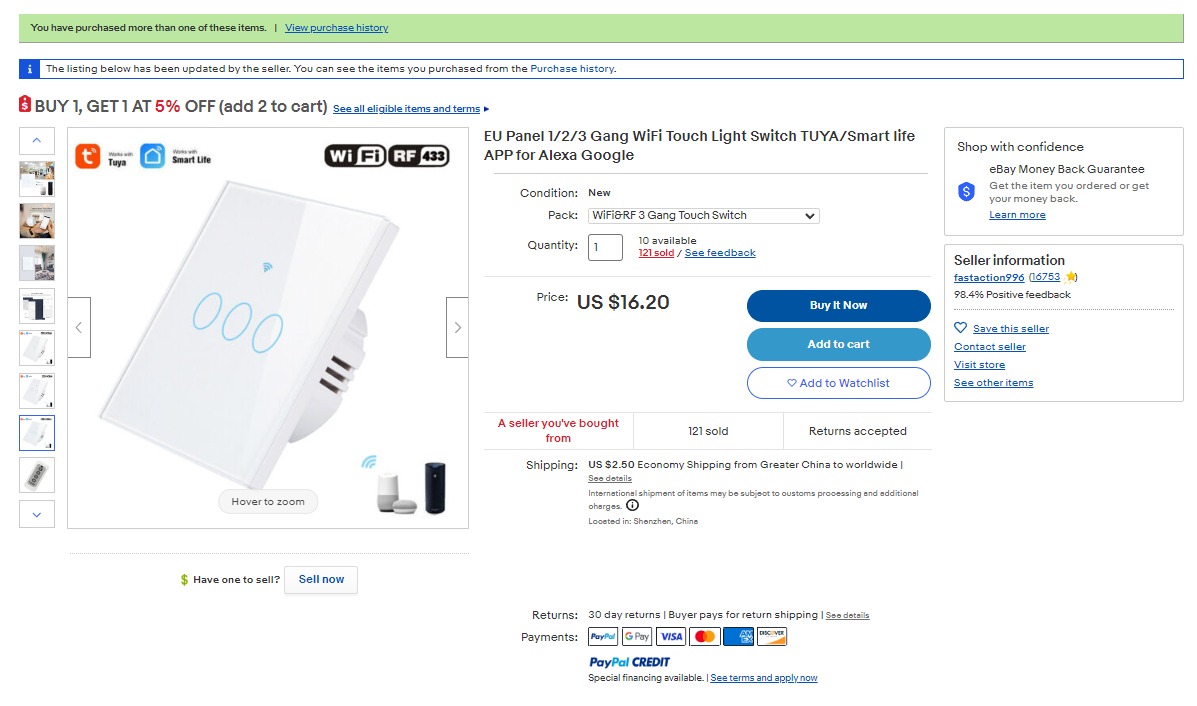Select the first gallery thumbnail
This screenshot has height=706, width=1197.
click(37, 179)
